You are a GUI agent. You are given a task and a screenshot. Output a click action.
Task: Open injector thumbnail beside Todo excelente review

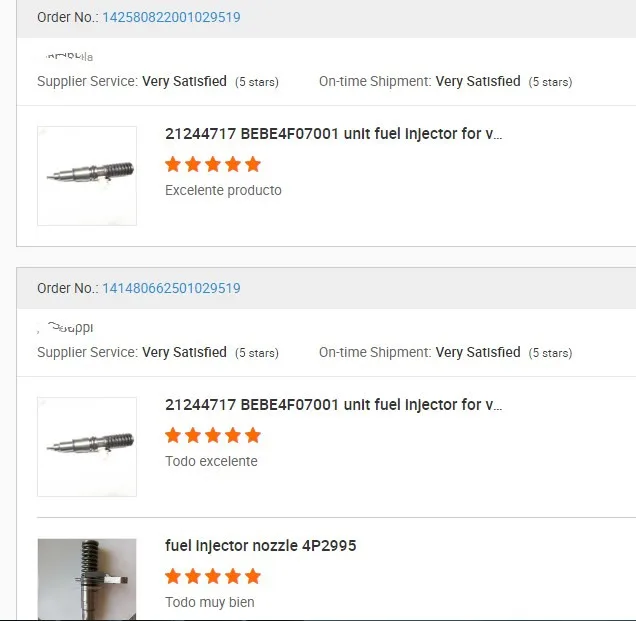pyautogui.click(x=87, y=447)
